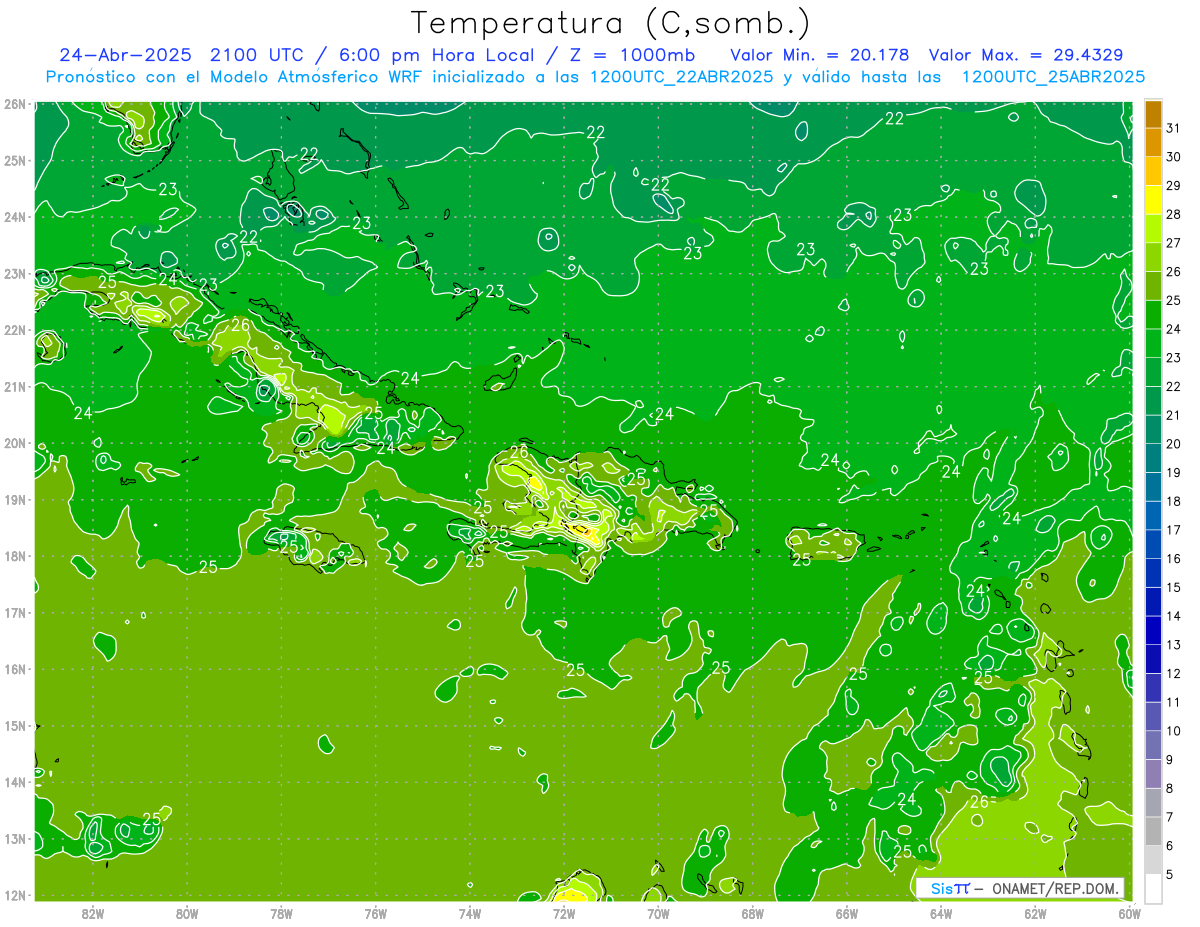1200x927 pixels.
Task: Select the '62W' longitude axis label
Action: click(1035, 913)
